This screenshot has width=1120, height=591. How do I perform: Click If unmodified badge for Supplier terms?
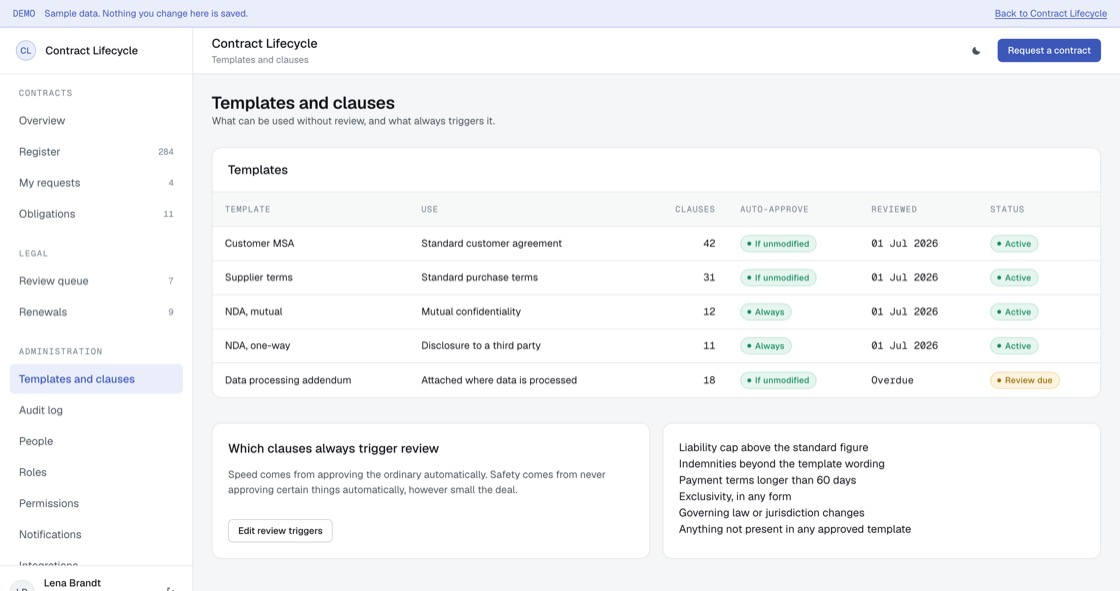coord(778,277)
